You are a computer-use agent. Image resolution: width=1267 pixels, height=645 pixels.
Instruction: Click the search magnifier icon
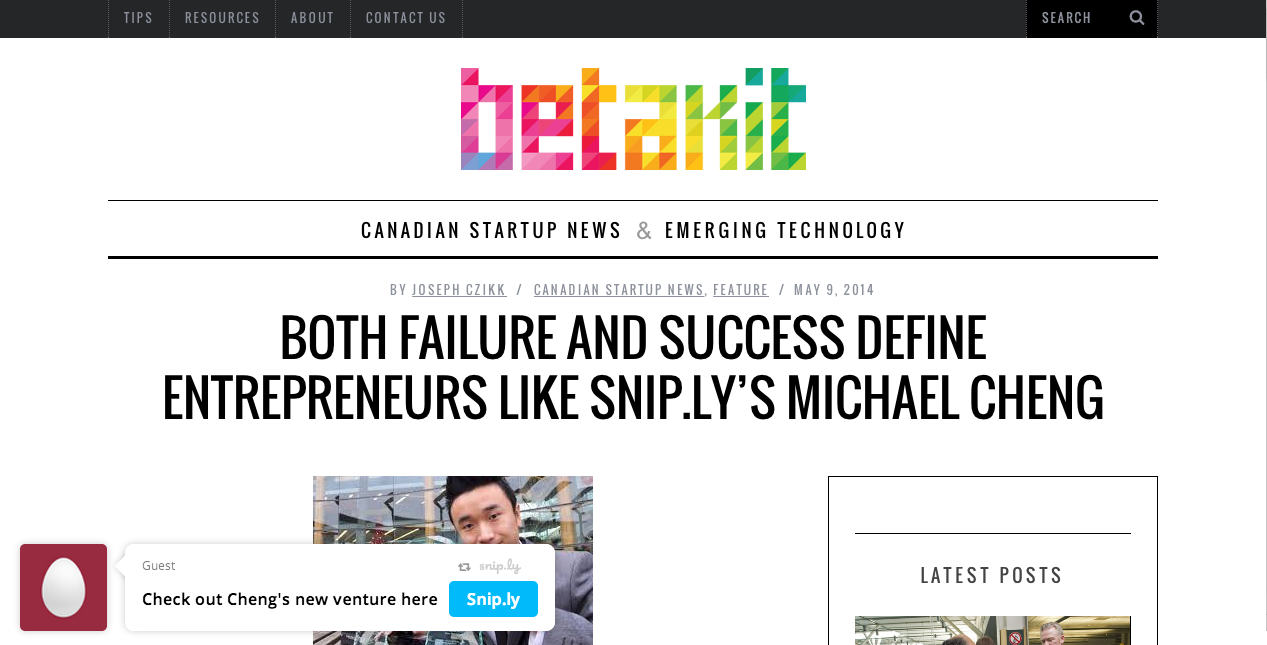pos(1137,18)
